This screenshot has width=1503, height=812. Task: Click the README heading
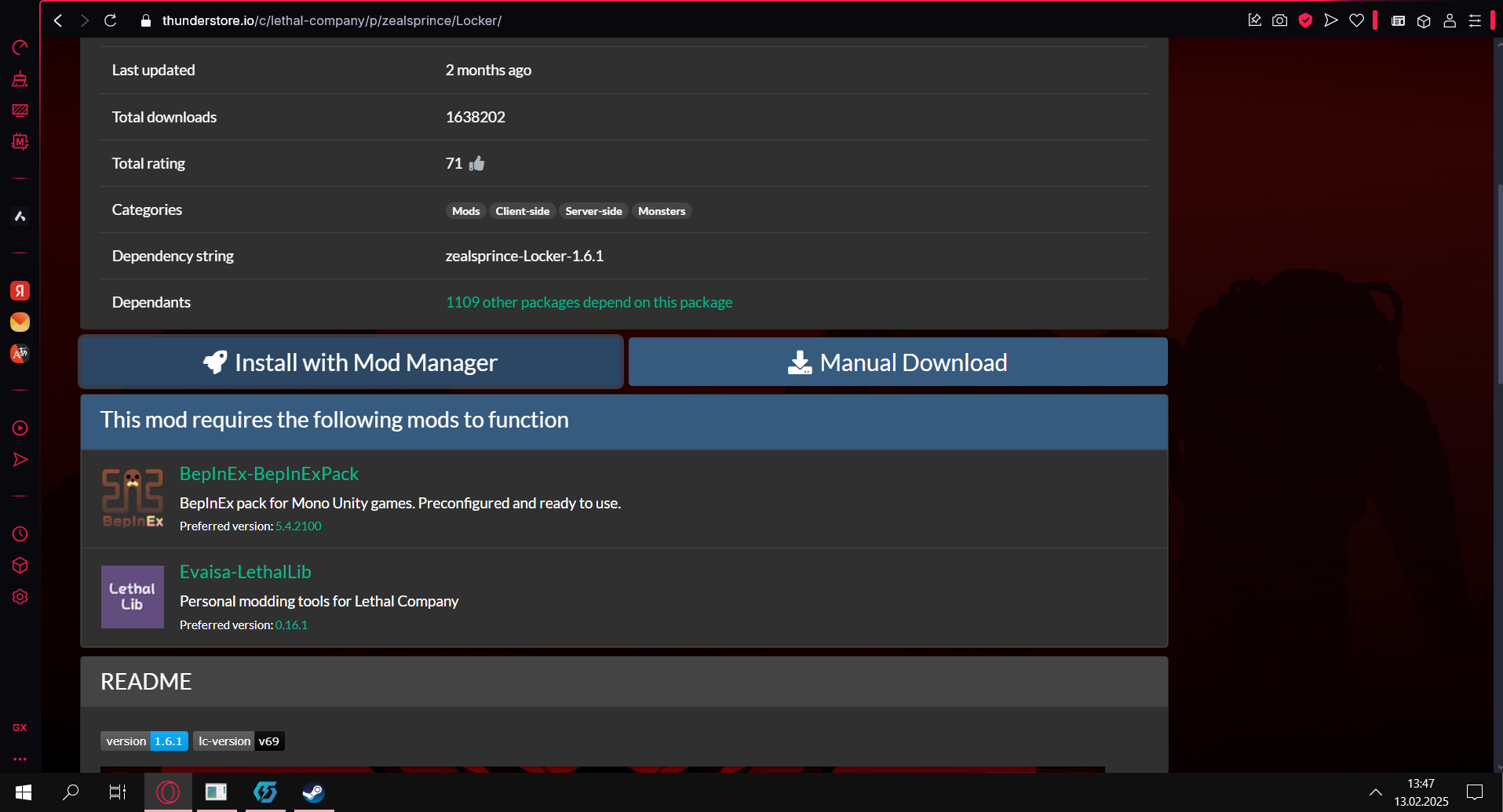click(146, 682)
